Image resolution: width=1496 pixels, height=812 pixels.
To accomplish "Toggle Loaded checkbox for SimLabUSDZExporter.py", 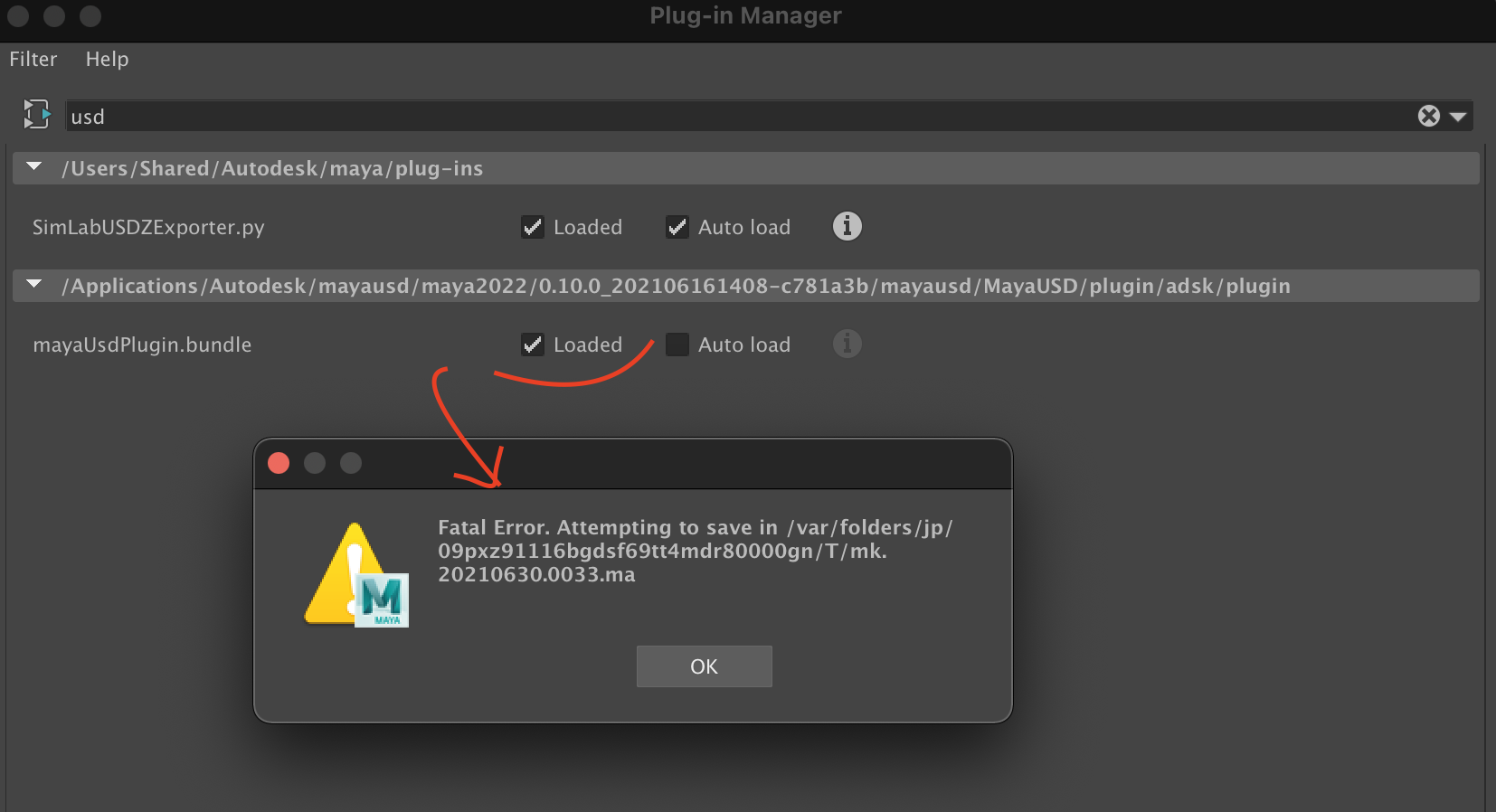I will click(x=533, y=227).
